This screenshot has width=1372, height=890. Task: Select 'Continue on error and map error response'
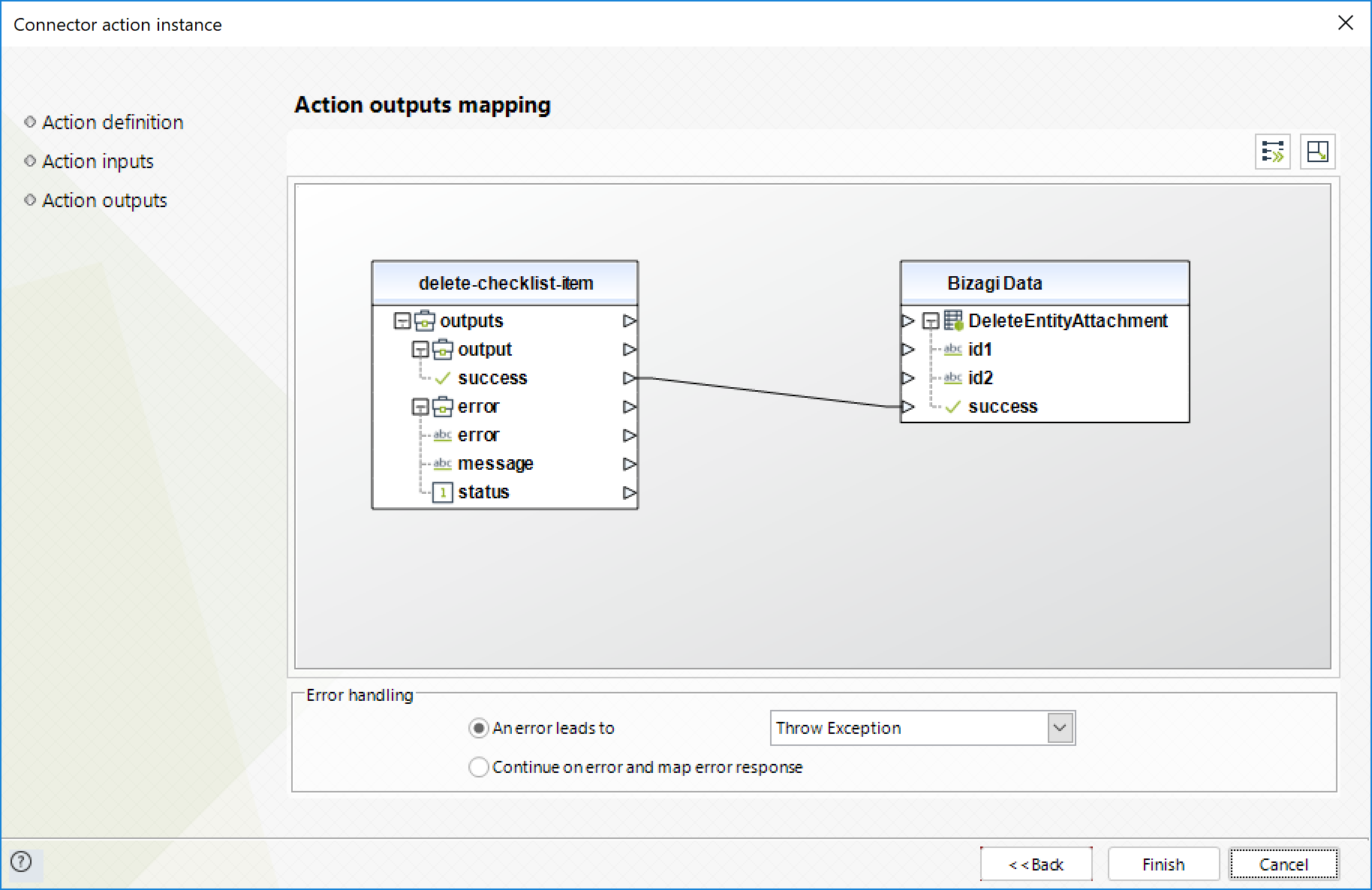coord(478,767)
